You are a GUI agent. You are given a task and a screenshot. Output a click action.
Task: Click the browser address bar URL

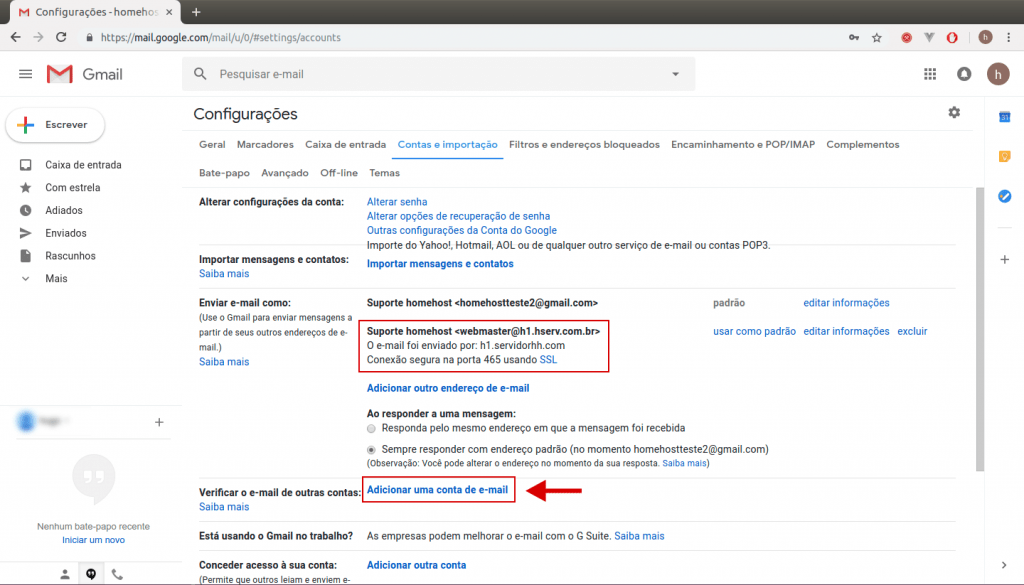[x=221, y=37]
